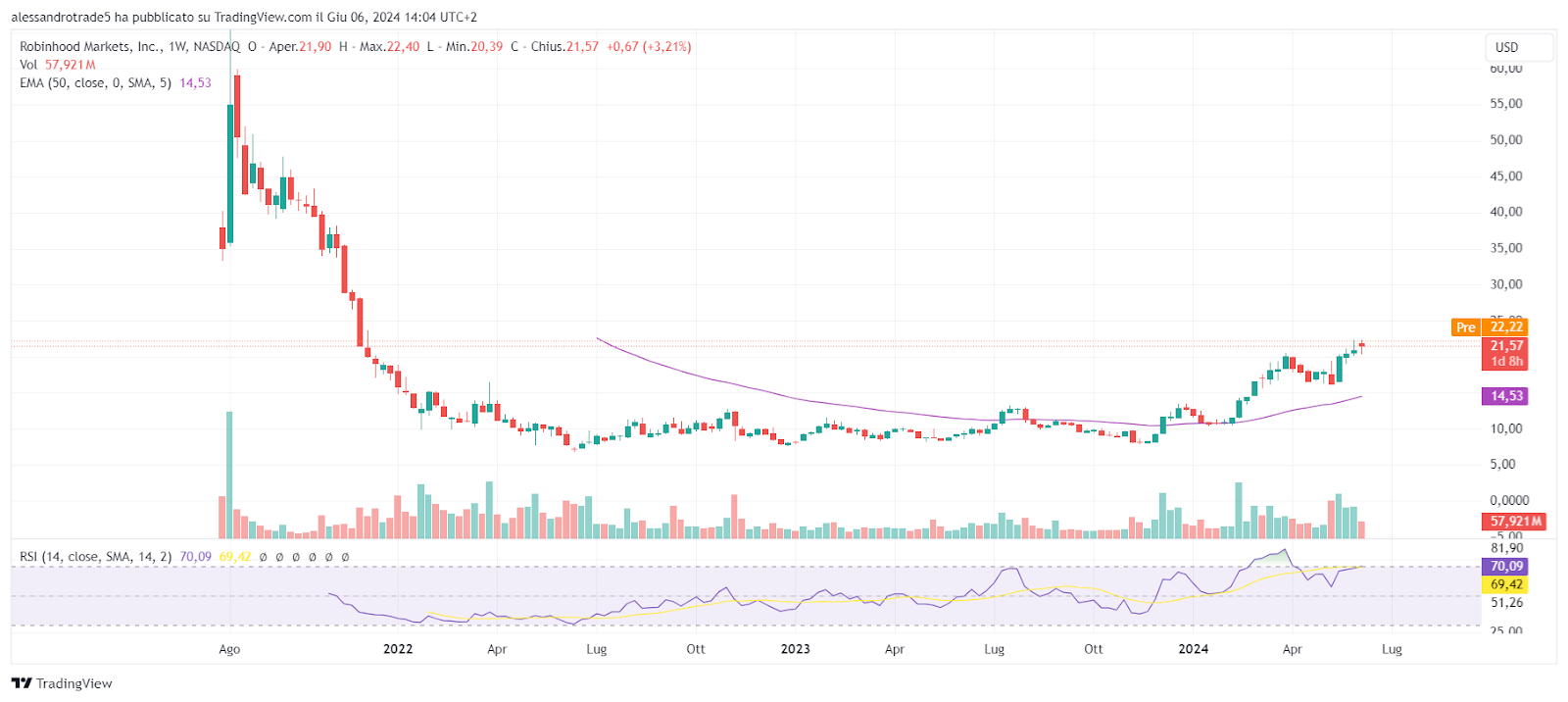Select the Robinhood Markets, Inc. symbol title
Viewport: 1568px width, 702px height.
(x=91, y=46)
